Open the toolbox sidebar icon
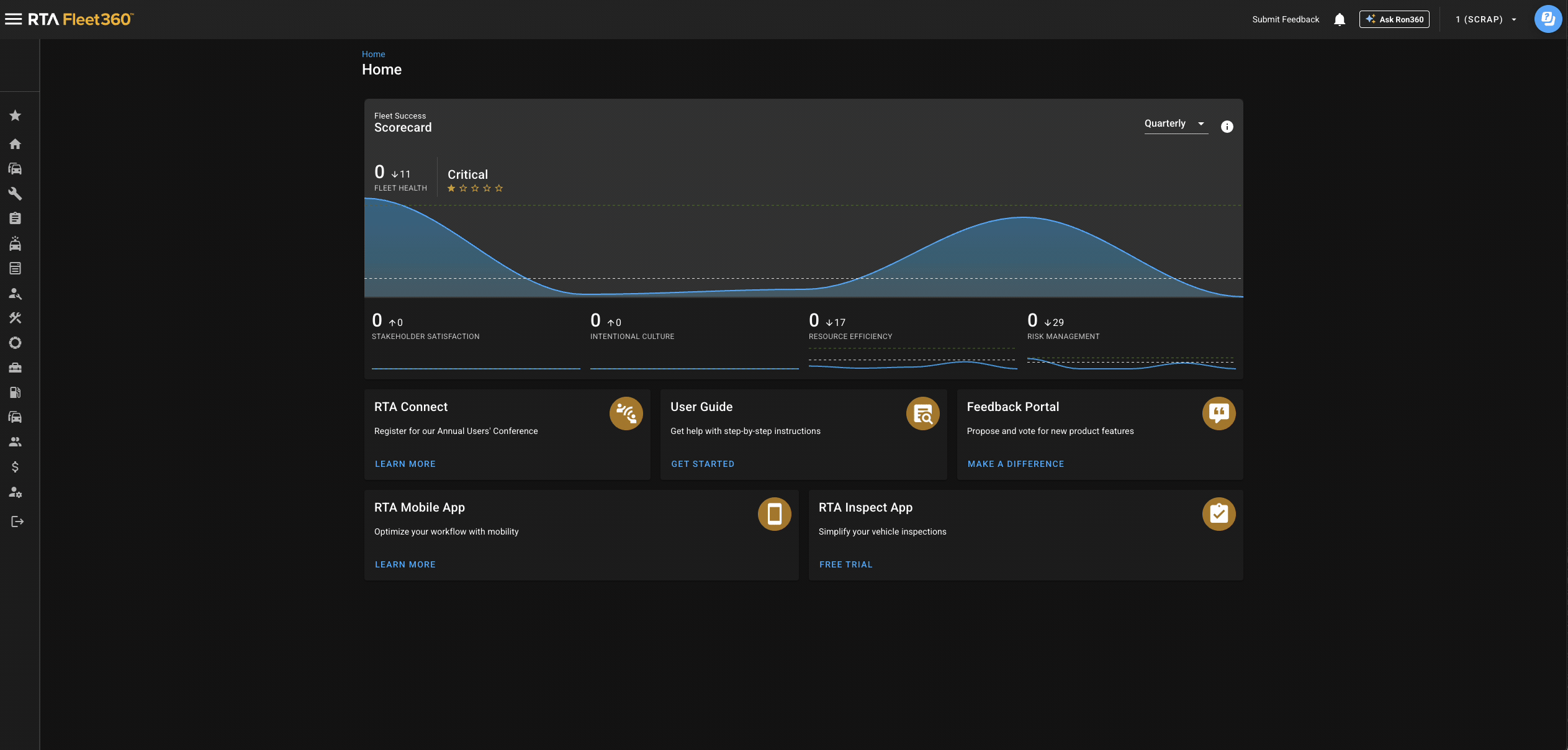 (16, 368)
